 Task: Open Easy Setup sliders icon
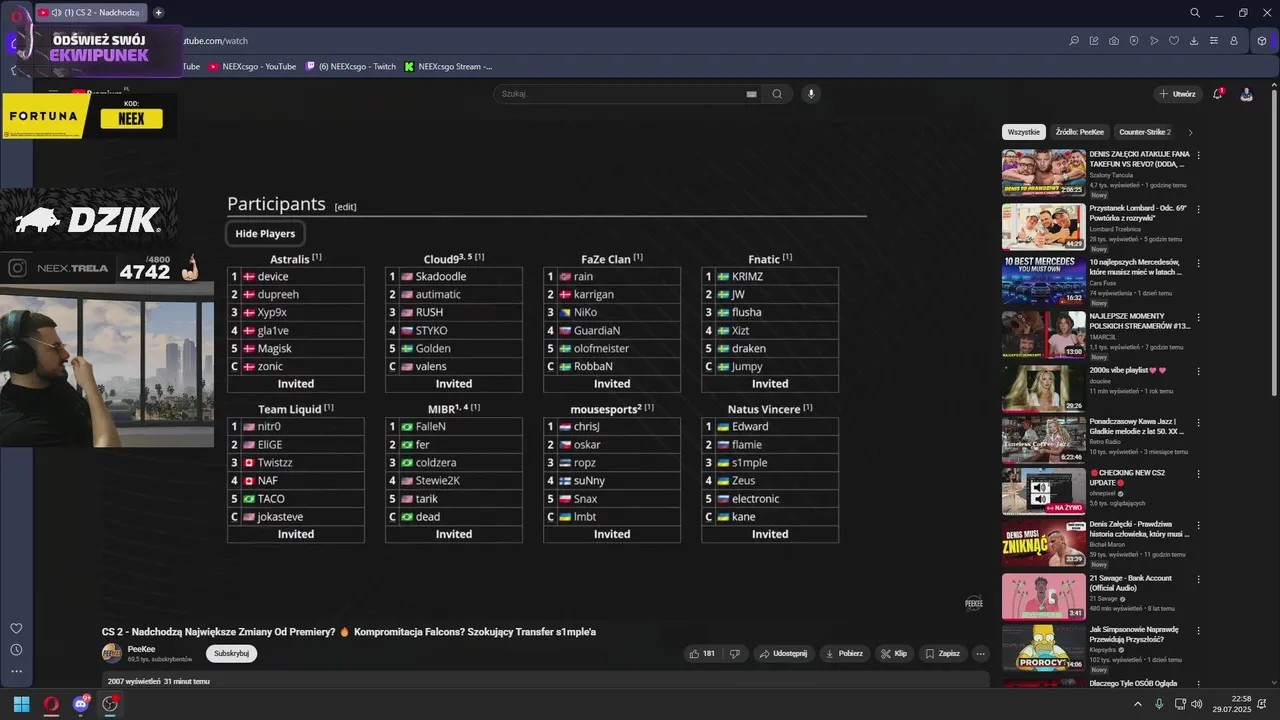tap(1214, 41)
